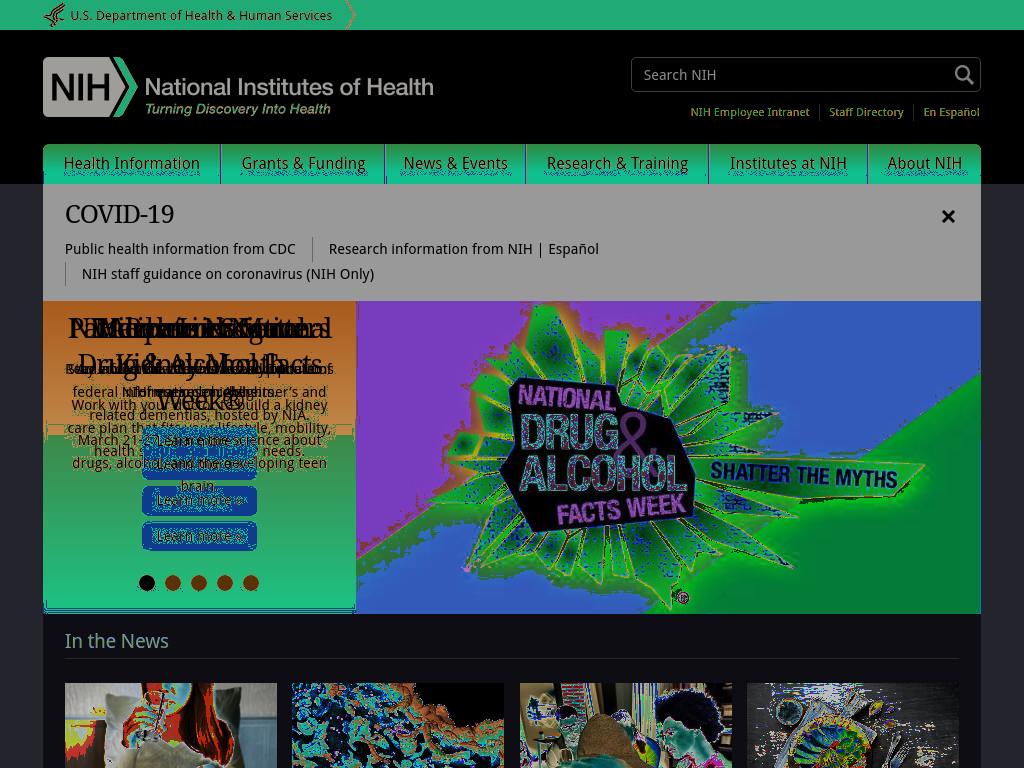Select the fourth carousel slide dot
This screenshot has width=1024, height=768.
tap(225, 583)
